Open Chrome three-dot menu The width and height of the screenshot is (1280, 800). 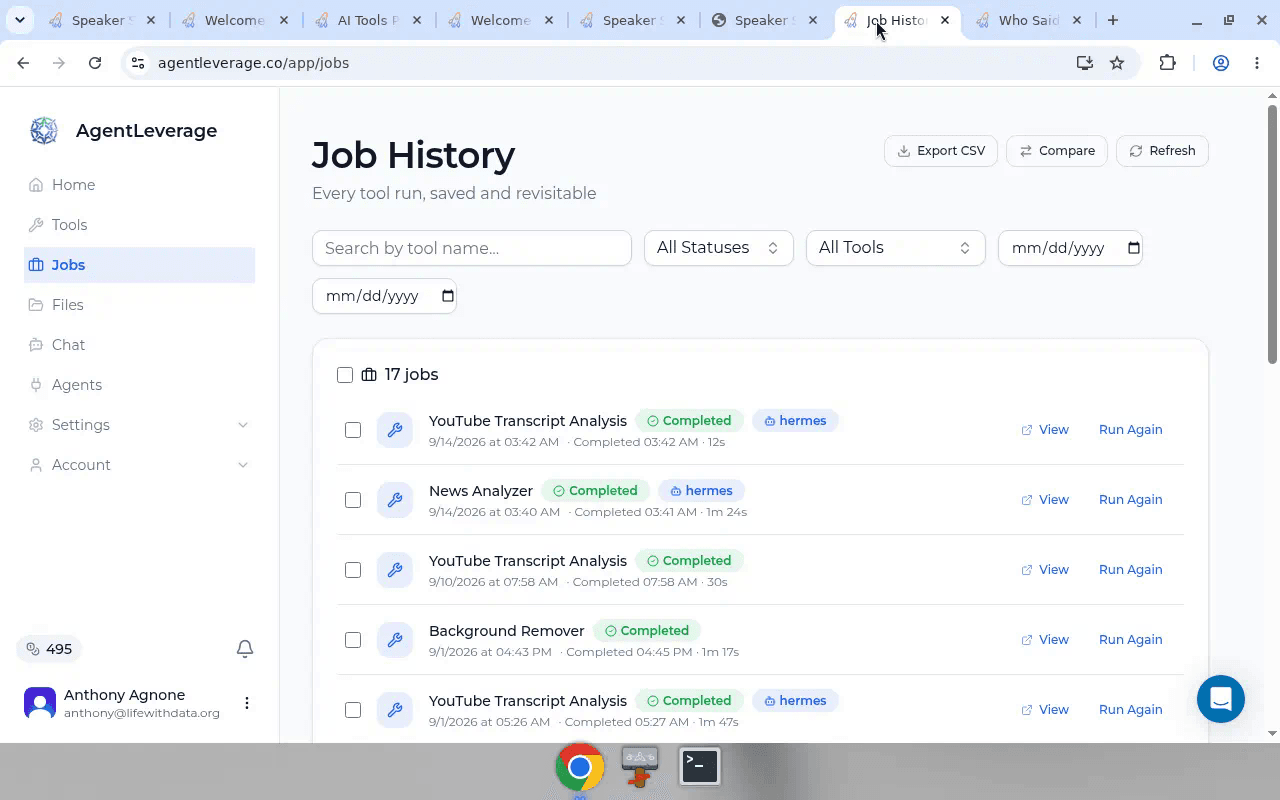(1257, 63)
